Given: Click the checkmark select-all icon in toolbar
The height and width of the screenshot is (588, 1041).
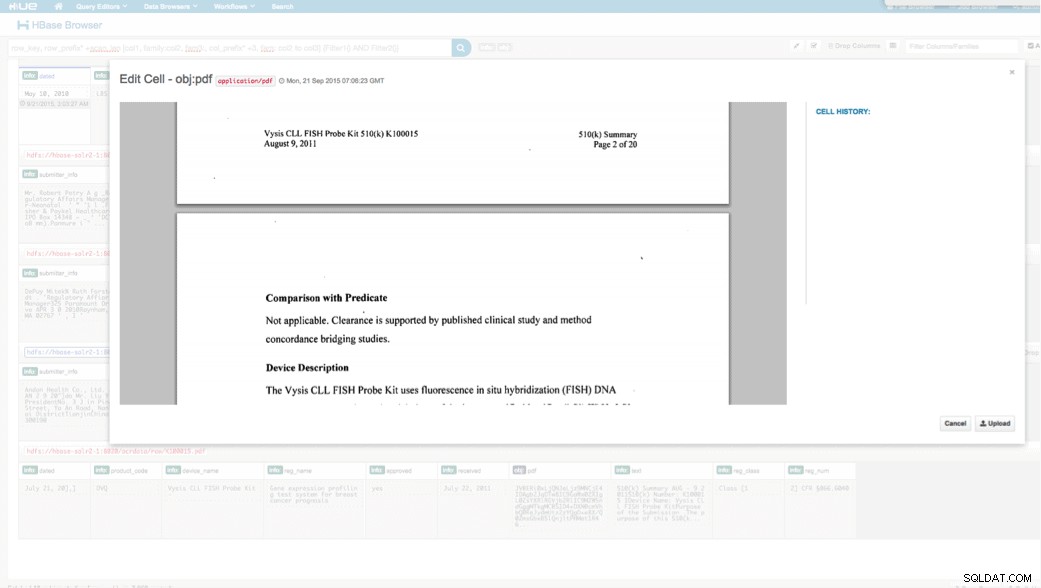Looking at the screenshot, I should point(814,46).
